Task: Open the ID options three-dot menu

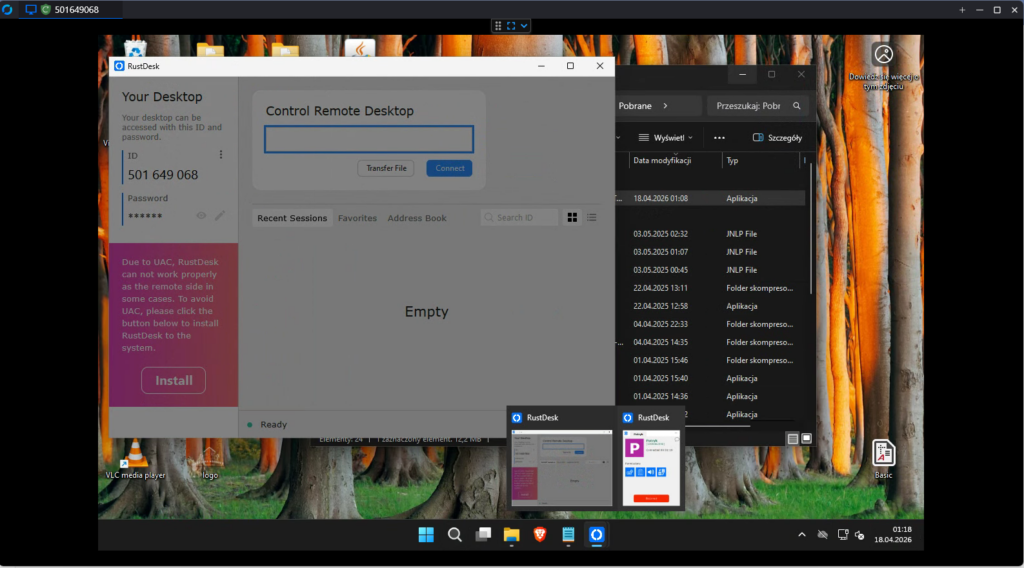Action: coord(221,155)
